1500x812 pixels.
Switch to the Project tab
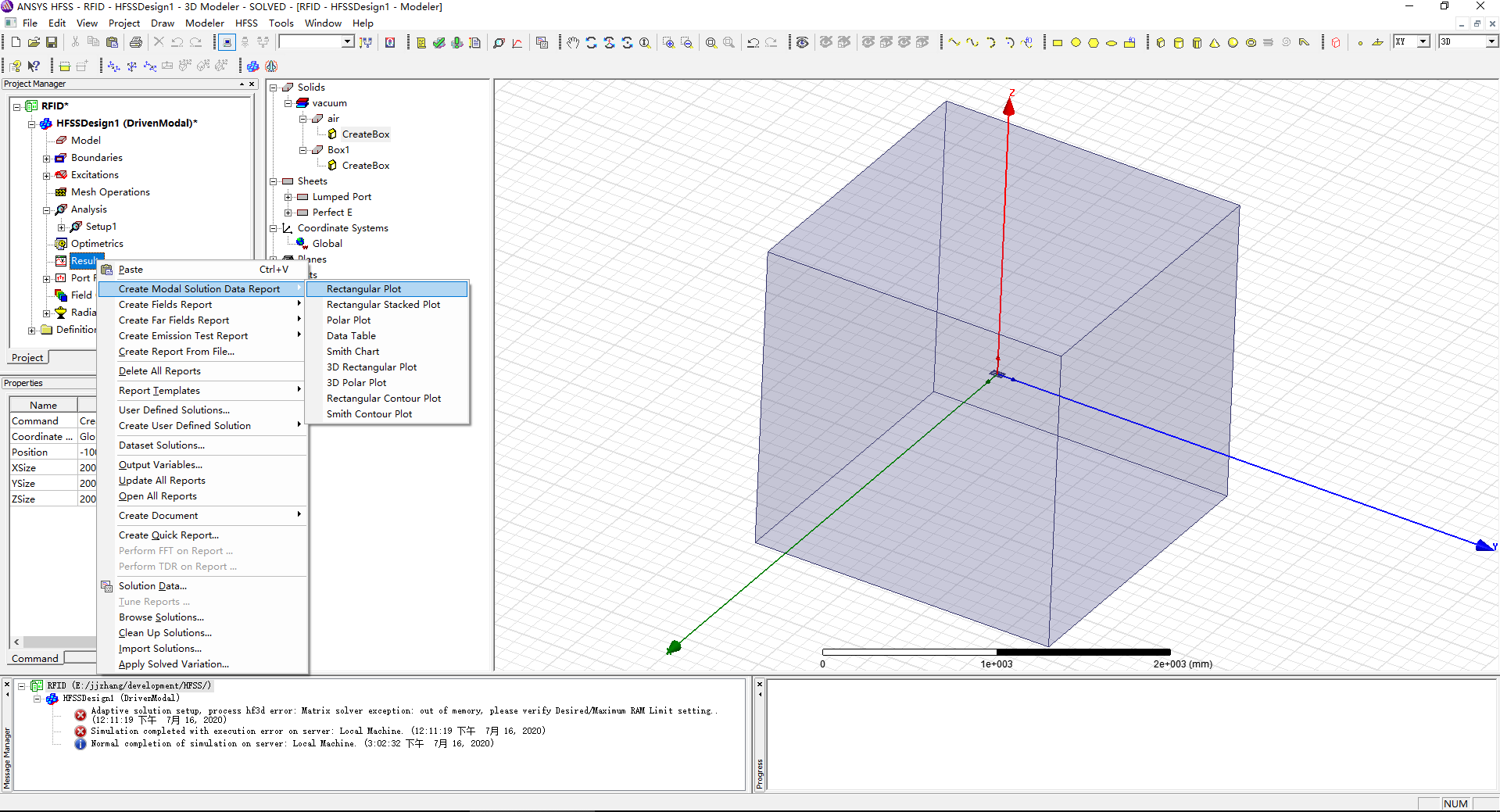pyautogui.click(x=27, y=357)
